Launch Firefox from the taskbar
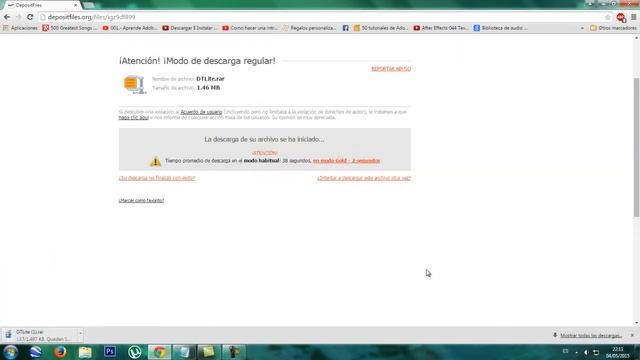 click(60, 352)
